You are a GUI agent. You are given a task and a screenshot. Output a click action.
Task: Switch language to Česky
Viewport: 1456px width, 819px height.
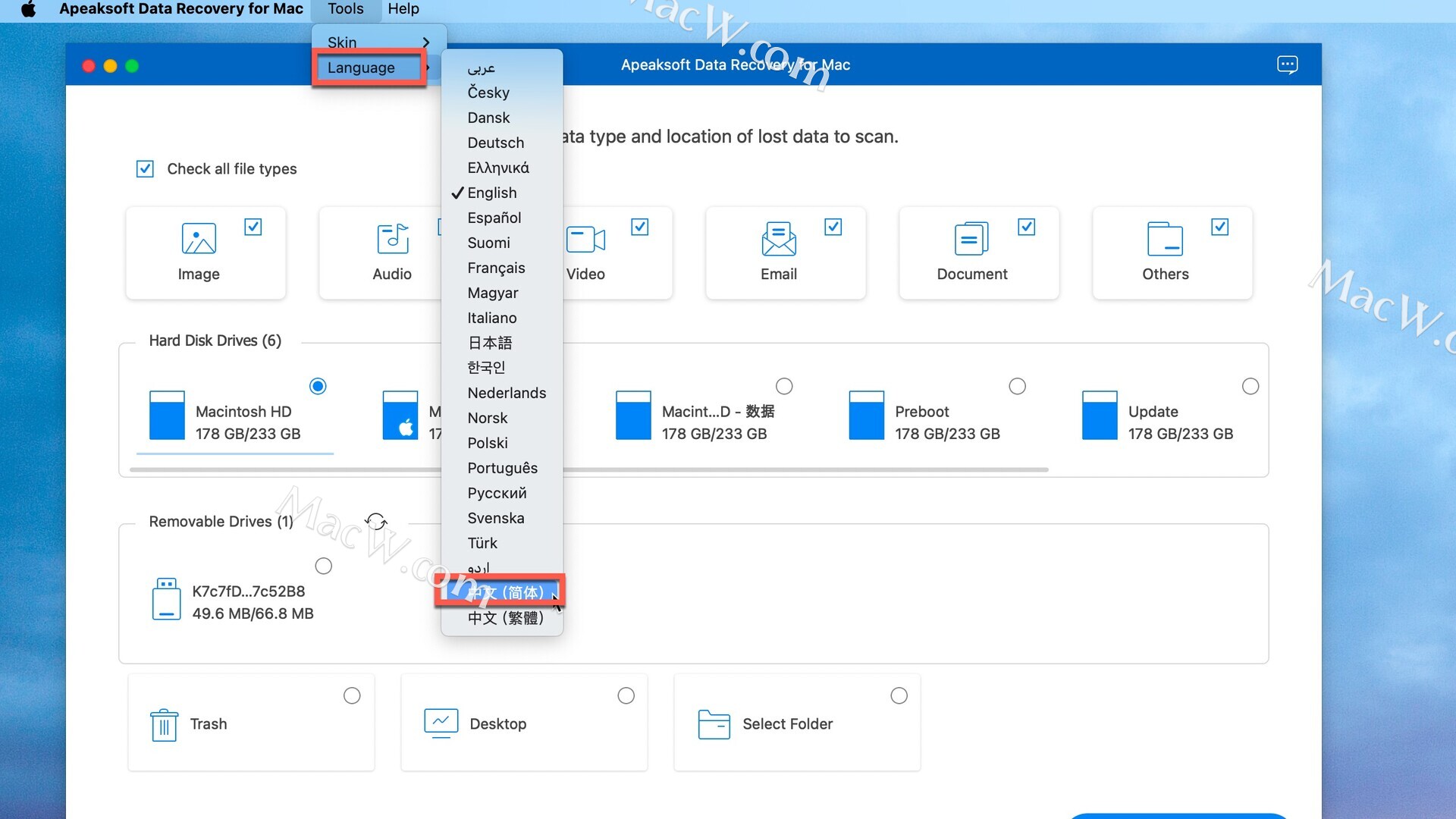click(x=502, y=93)
